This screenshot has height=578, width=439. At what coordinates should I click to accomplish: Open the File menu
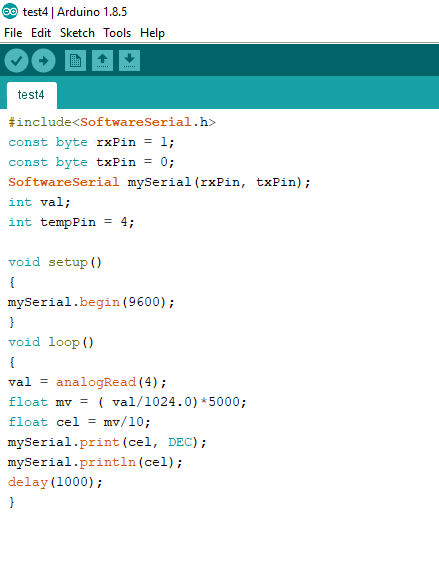pyautogui.click(x=13, y=33)
